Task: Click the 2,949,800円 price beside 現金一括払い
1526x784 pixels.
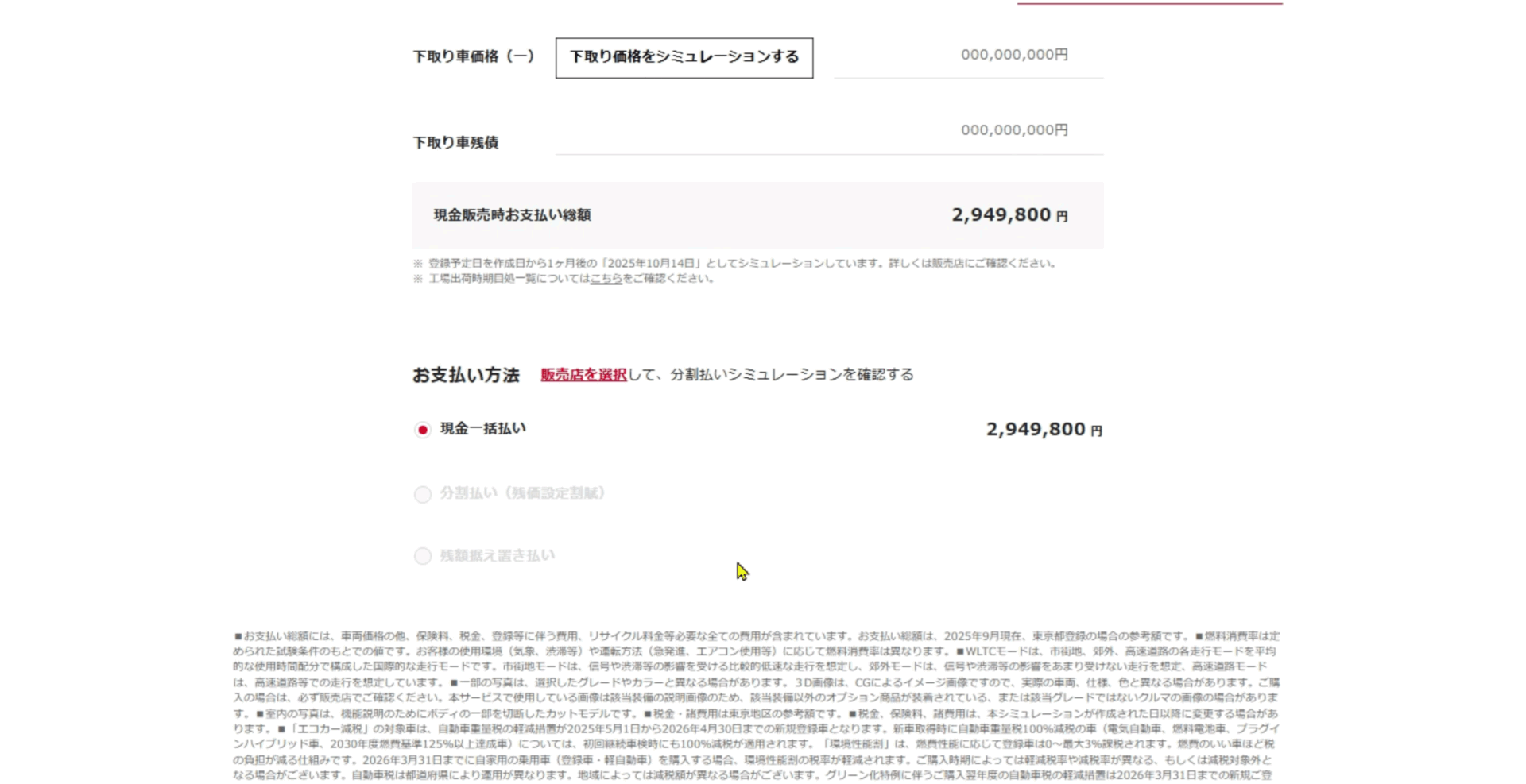Action: (x=1043, y=430)
